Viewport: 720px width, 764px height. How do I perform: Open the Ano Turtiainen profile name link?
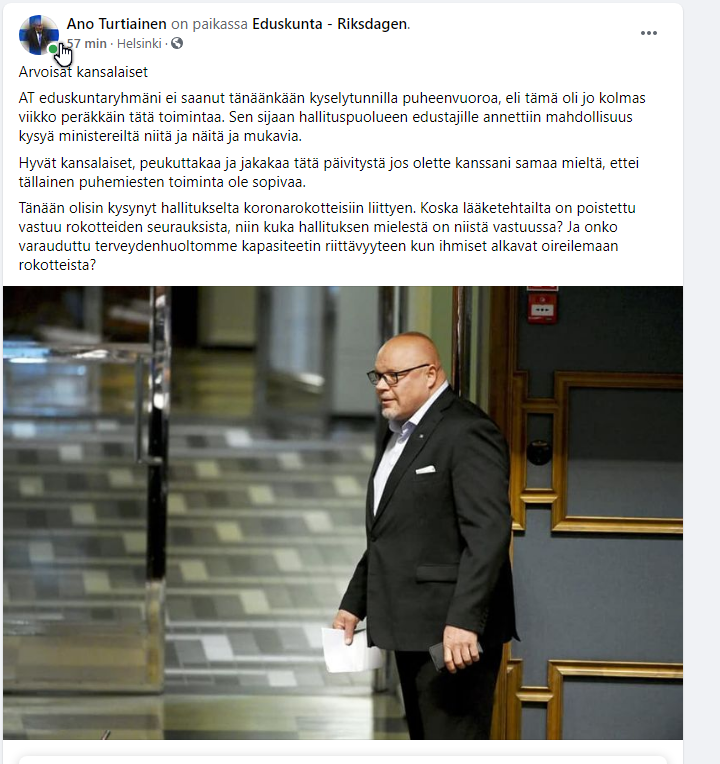click(116, 24)
